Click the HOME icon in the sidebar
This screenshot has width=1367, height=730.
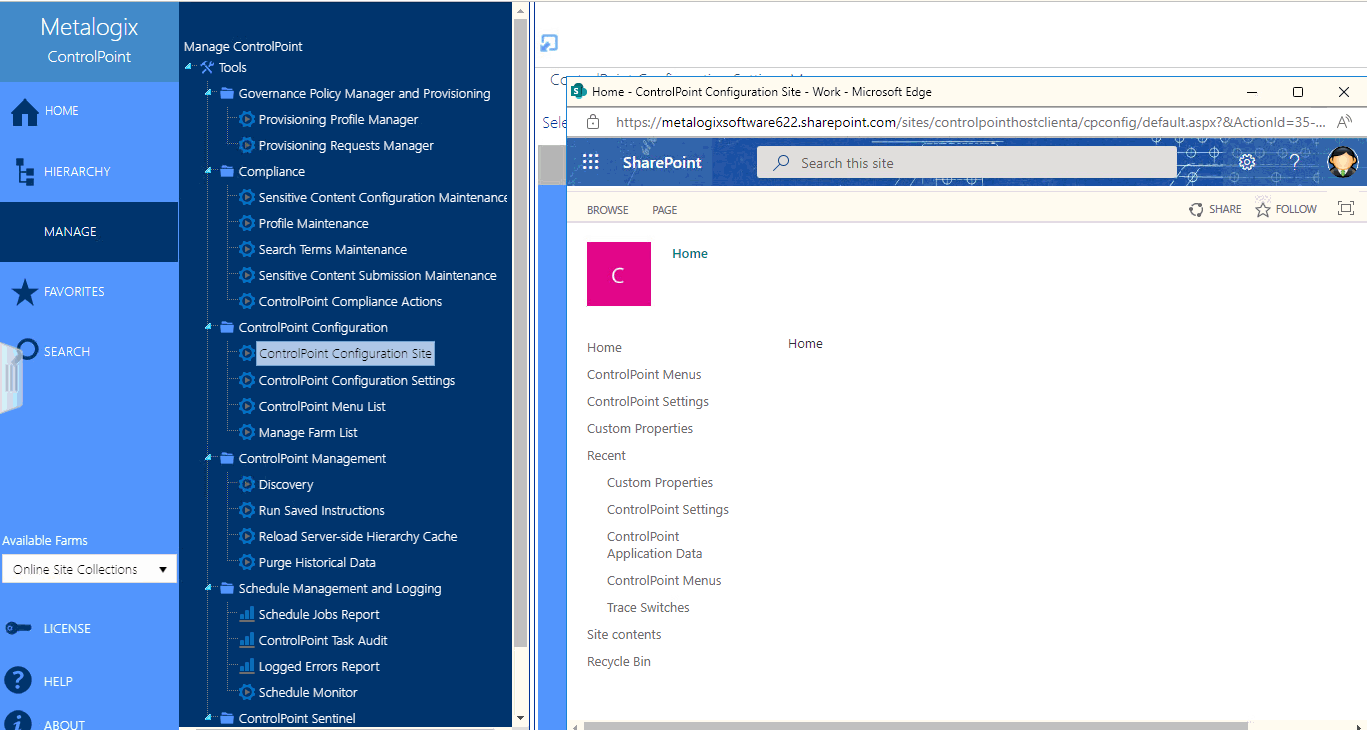pyautogui.click(x=25, y=110)
